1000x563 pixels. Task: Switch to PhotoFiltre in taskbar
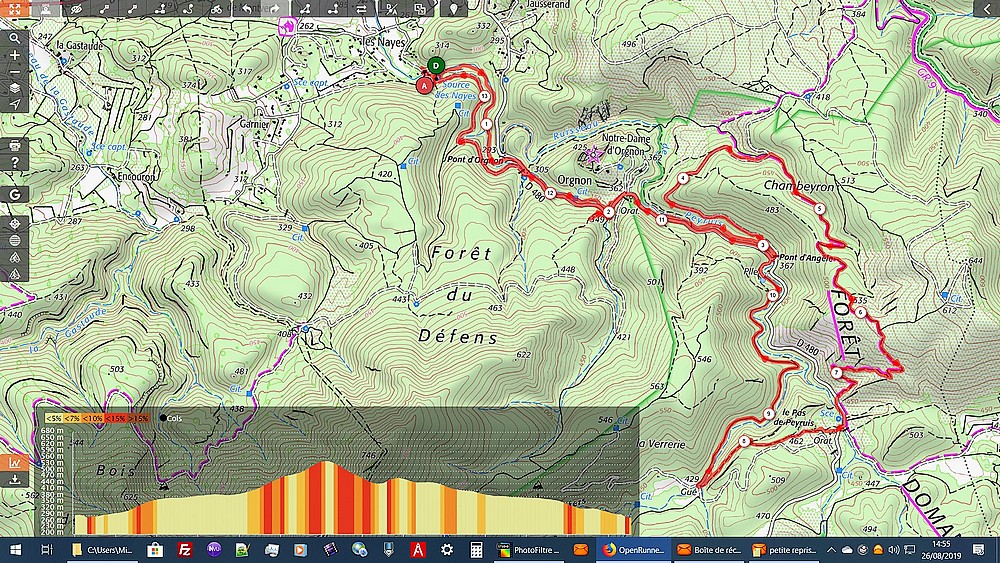tap(529, 550)
